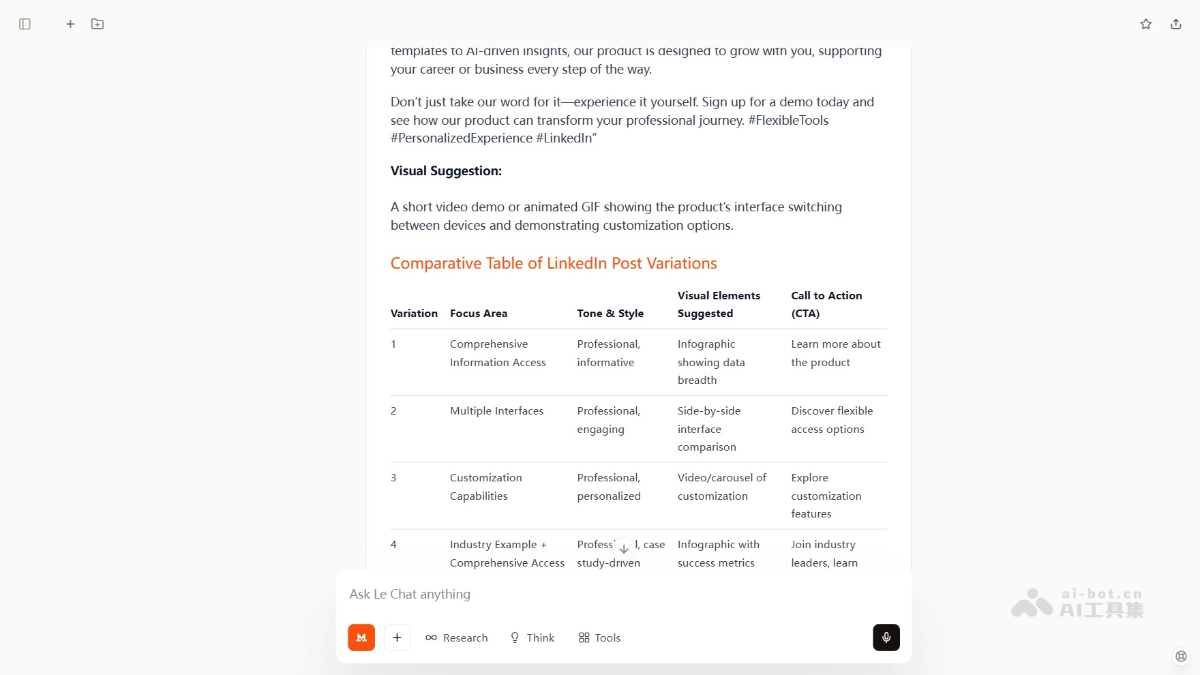Click the Customization Capabilities table cell
The height and width of the screenshot is (675, 1200).
click(485, 487)
